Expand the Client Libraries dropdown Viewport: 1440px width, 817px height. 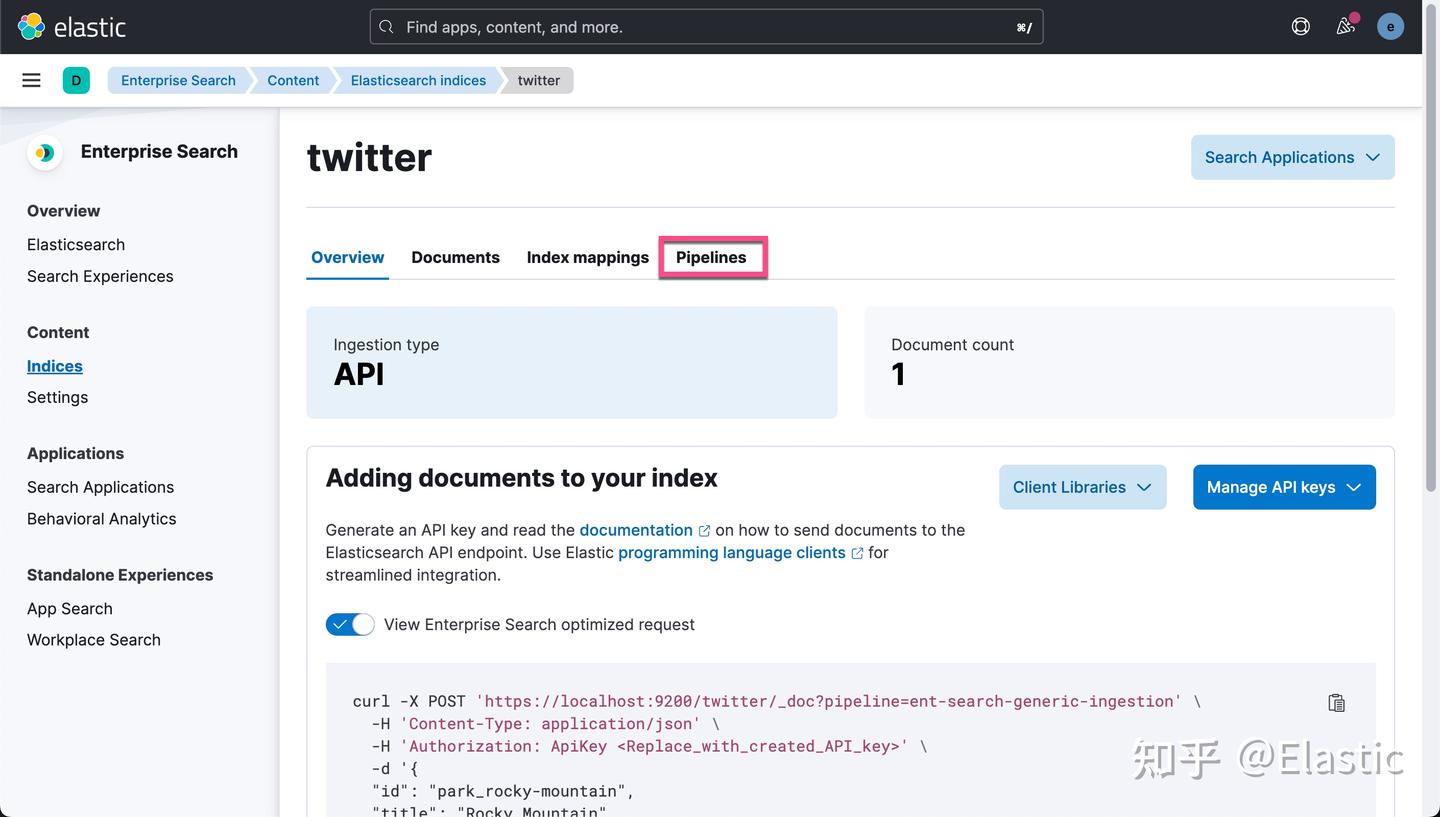tap(1082, 487)
